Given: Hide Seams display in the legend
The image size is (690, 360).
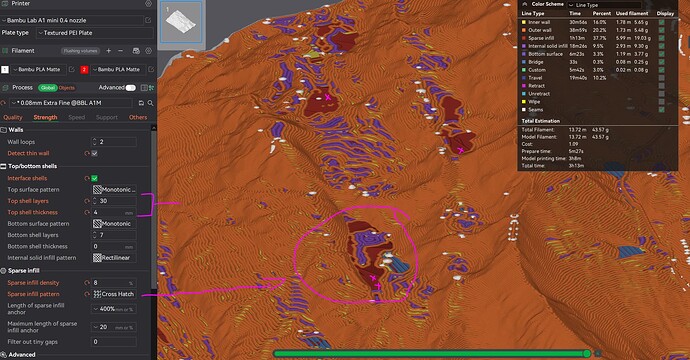Looking at the screenshot, I should 661,110.
